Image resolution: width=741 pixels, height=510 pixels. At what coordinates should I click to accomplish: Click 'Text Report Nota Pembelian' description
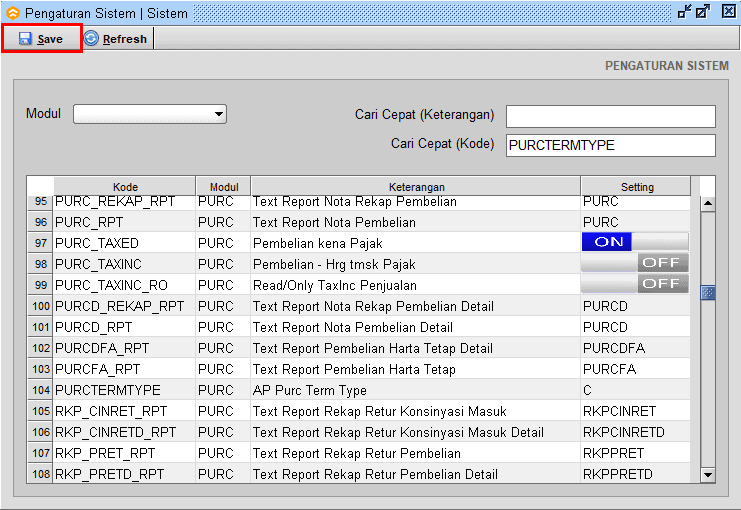[x=334, y=222]
